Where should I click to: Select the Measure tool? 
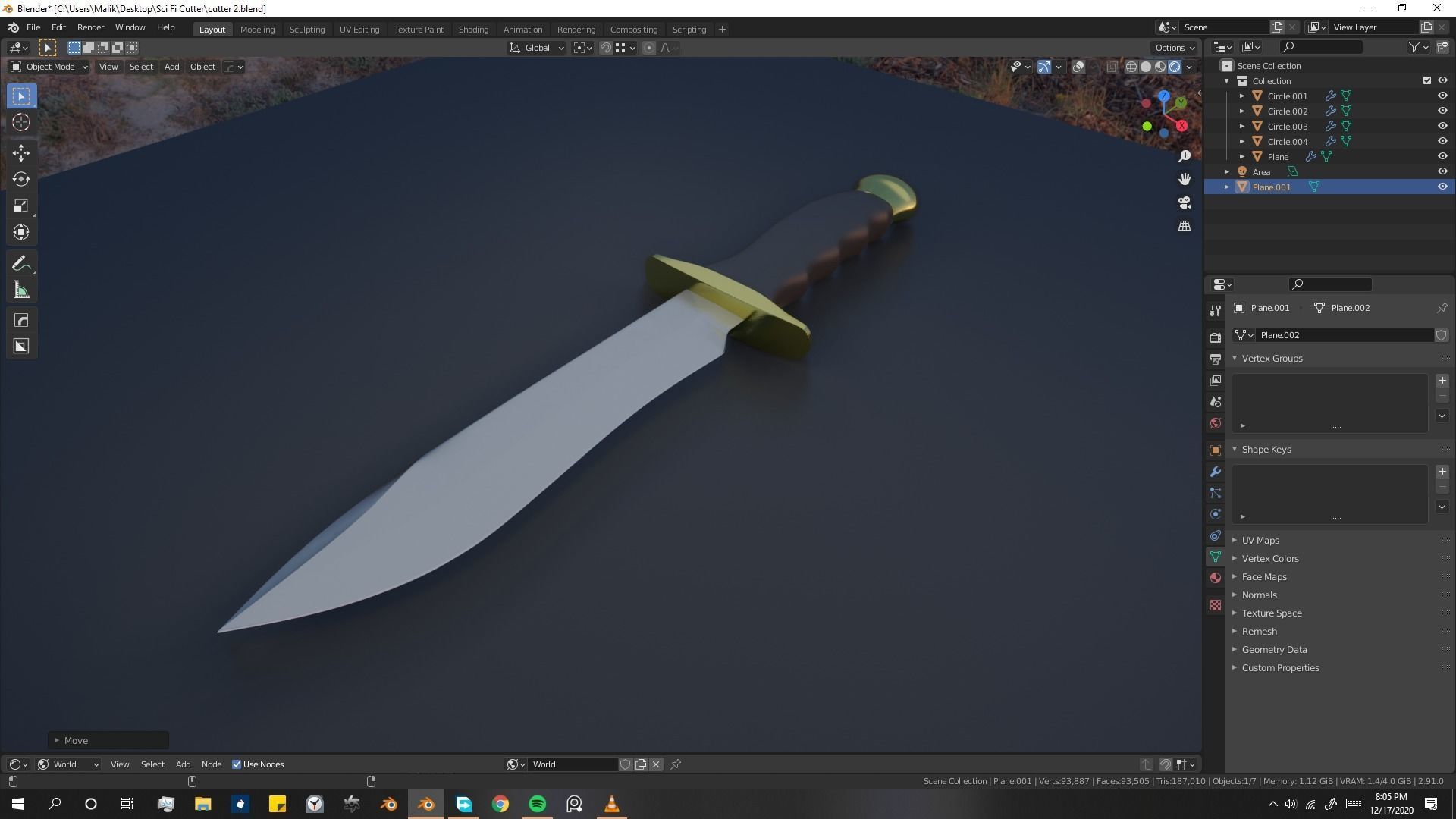(x=21, y=290)
